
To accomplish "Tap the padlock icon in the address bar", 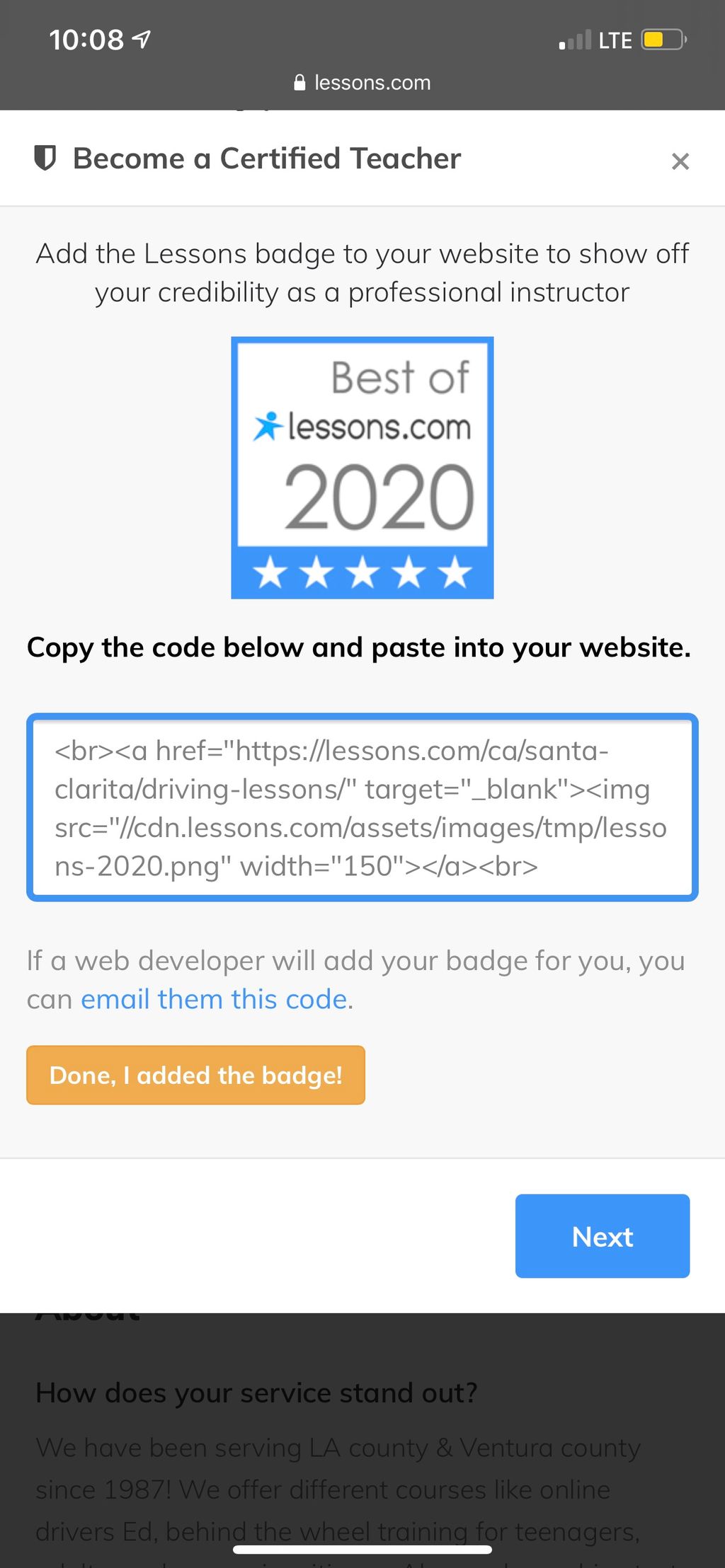I will click(300, 82).
